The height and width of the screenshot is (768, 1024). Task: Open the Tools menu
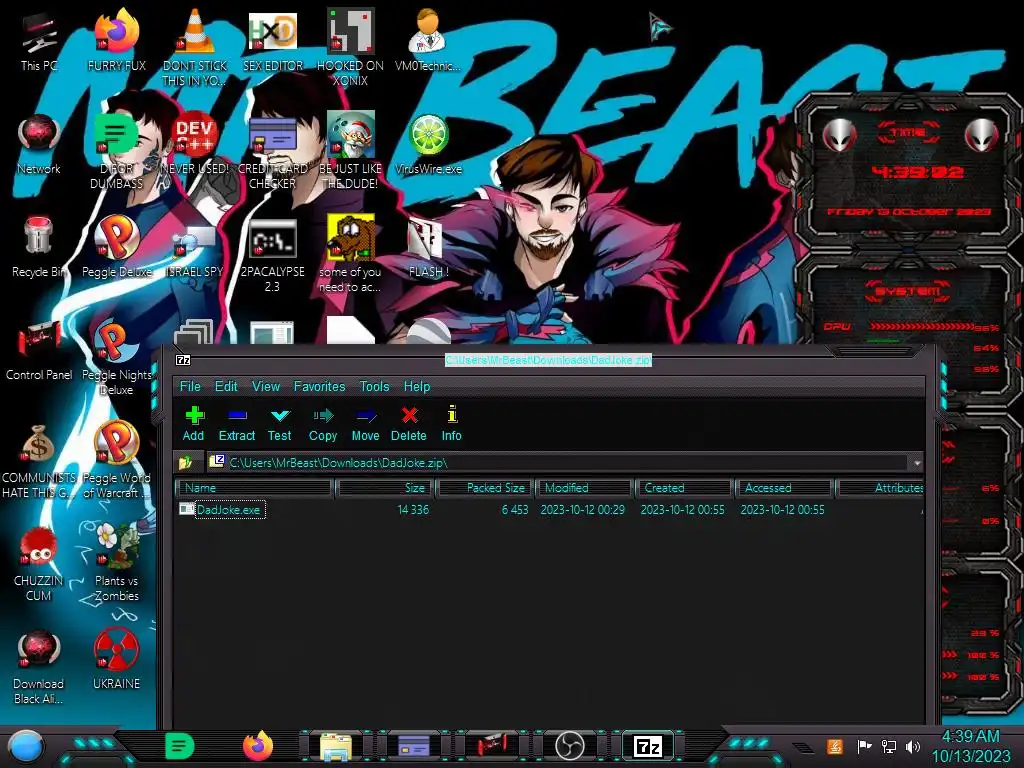tap(374, 386)
